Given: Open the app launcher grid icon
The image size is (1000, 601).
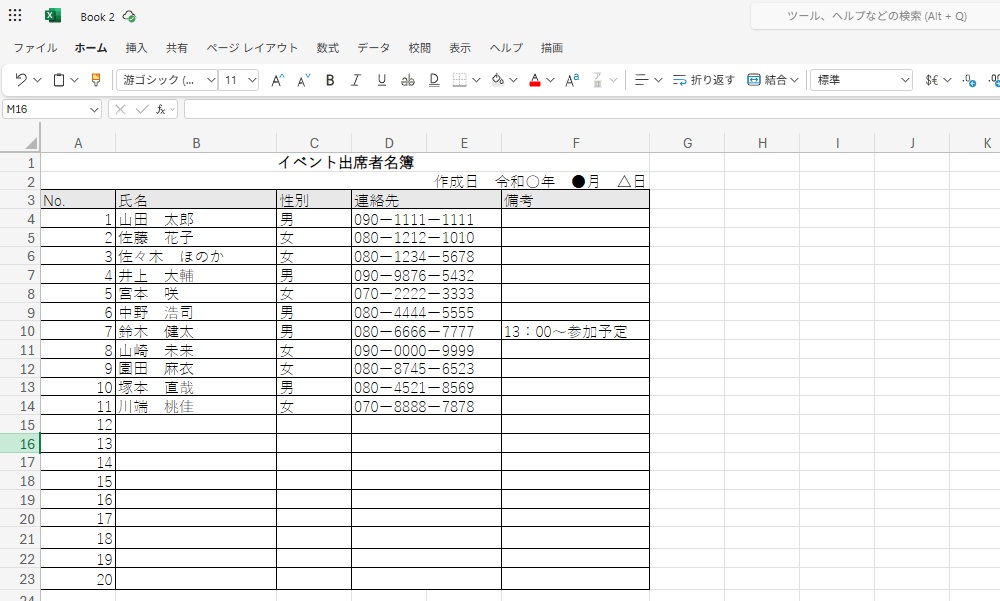Looking at the screenshot, I should 15,16.
